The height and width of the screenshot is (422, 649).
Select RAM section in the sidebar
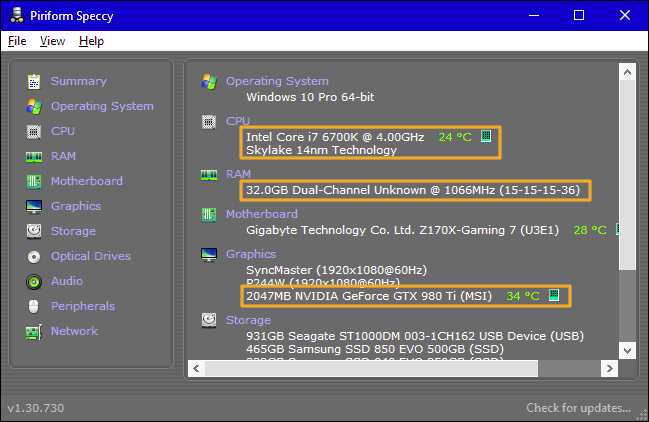pyautogui.click(x=63, y=156)
